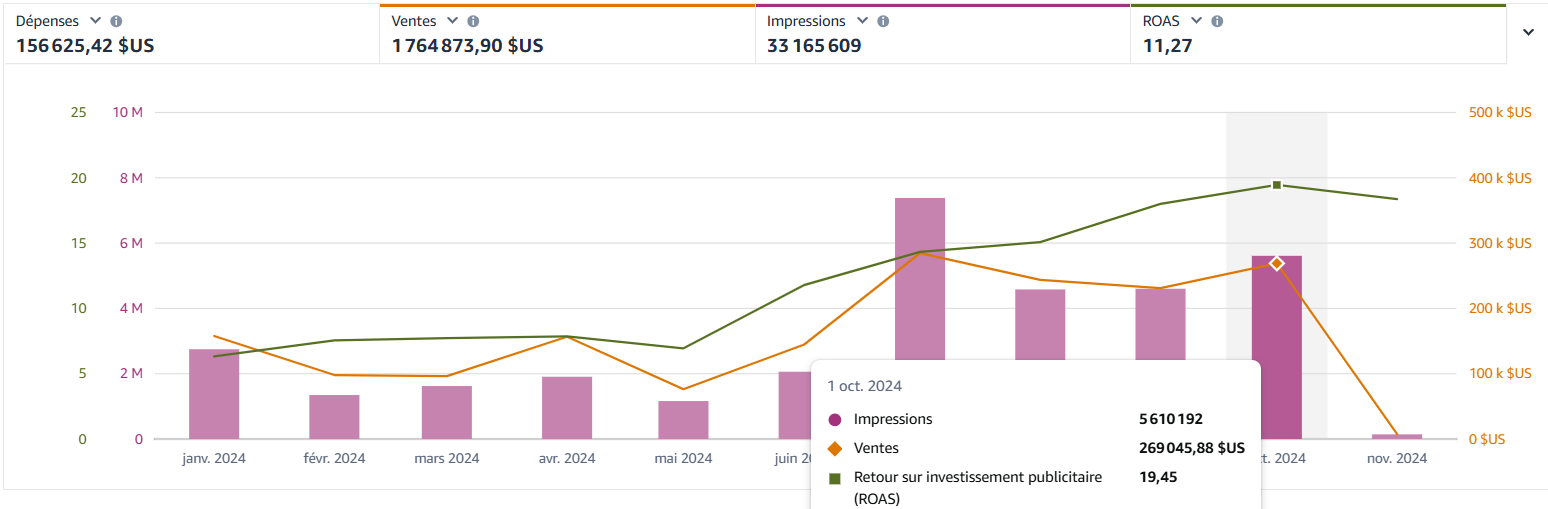
Task: Open the Impressions metric dropdown arrow
Action: click(x=862, y=21)
